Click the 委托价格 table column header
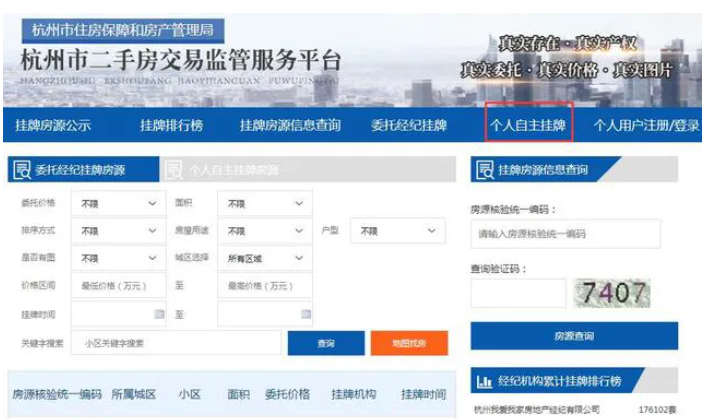Viewport: 702px width, 419px height. [287, 394]
